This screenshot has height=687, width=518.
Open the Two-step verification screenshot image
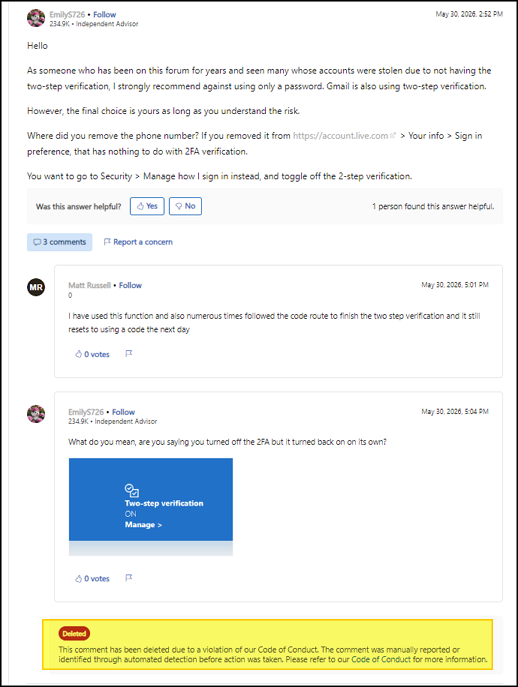pos(151,507)
